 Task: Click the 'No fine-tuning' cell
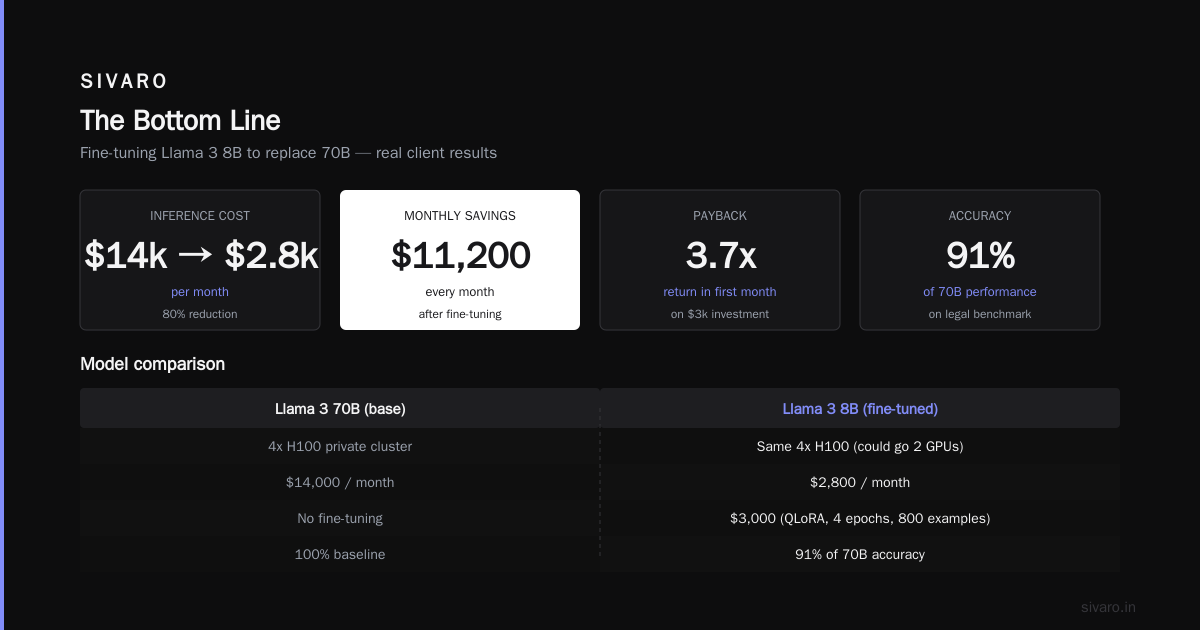pyautogui.click(x=340, y=518)
